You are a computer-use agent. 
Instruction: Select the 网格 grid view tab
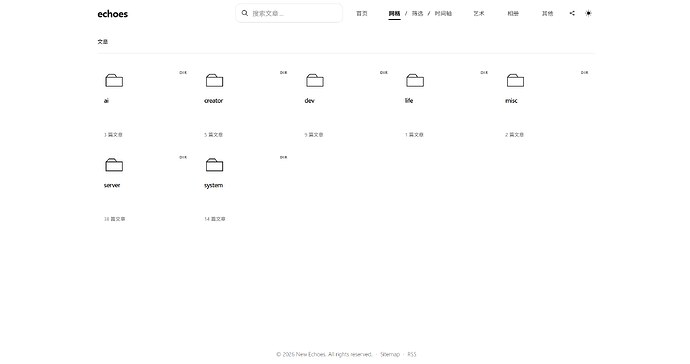(394, 14)
